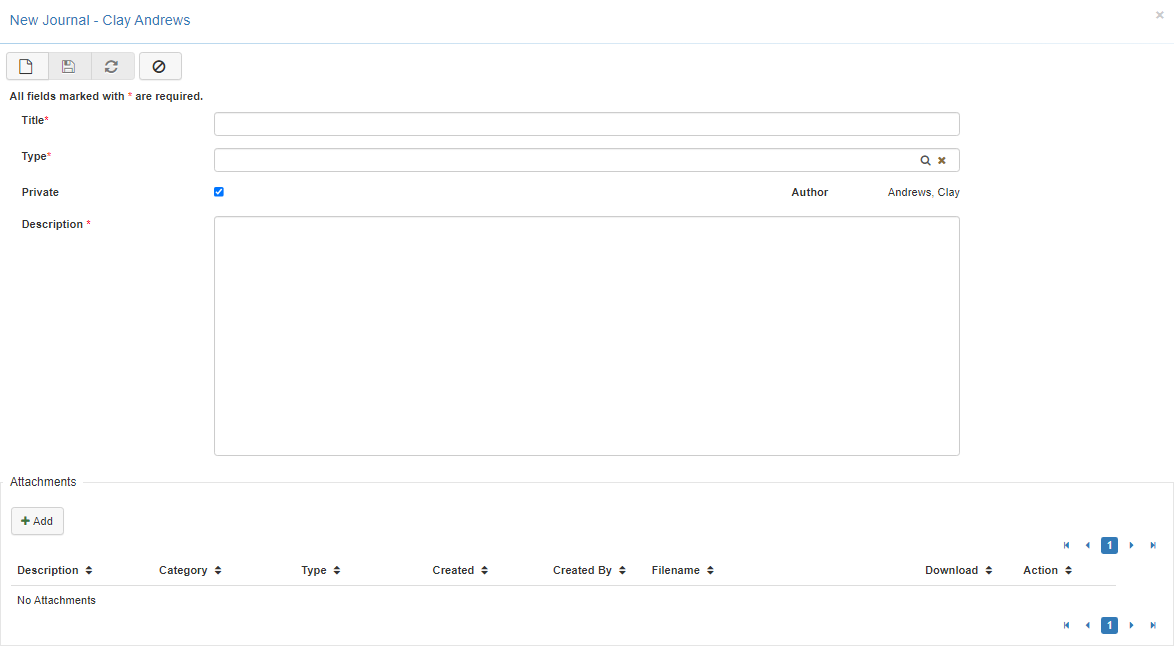Open Type lookup with magnifier icon

pyautogui.click(x=925, y=160)
